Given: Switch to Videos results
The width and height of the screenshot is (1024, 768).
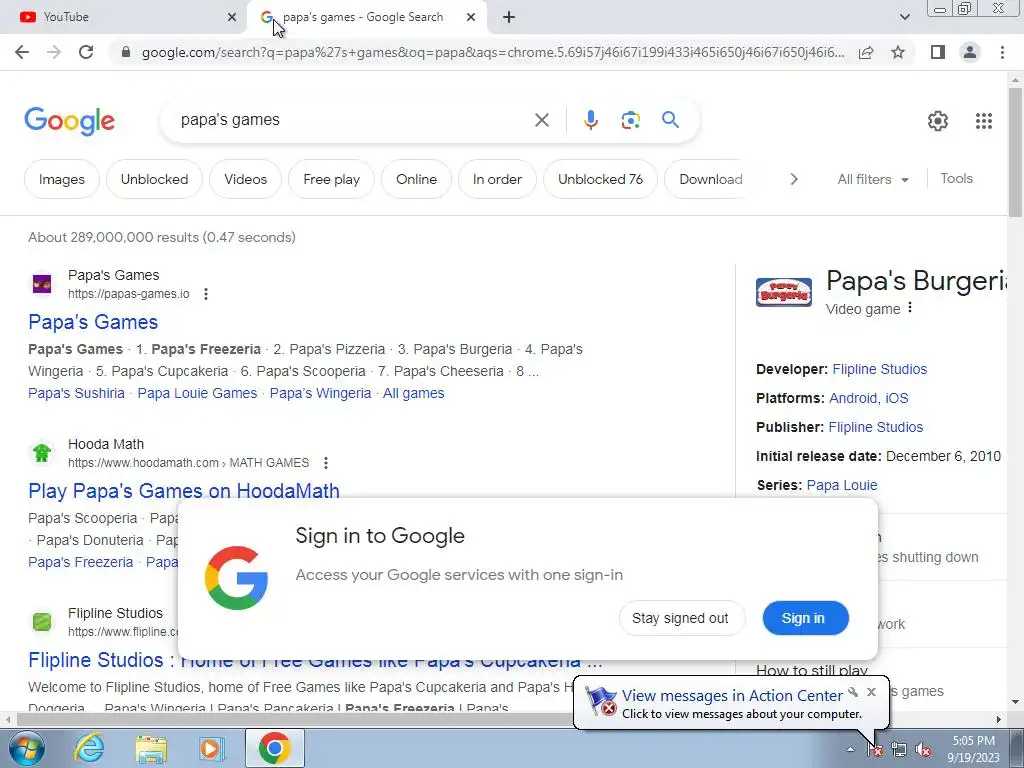Looking at the screenshot, I should coord(246,179).
